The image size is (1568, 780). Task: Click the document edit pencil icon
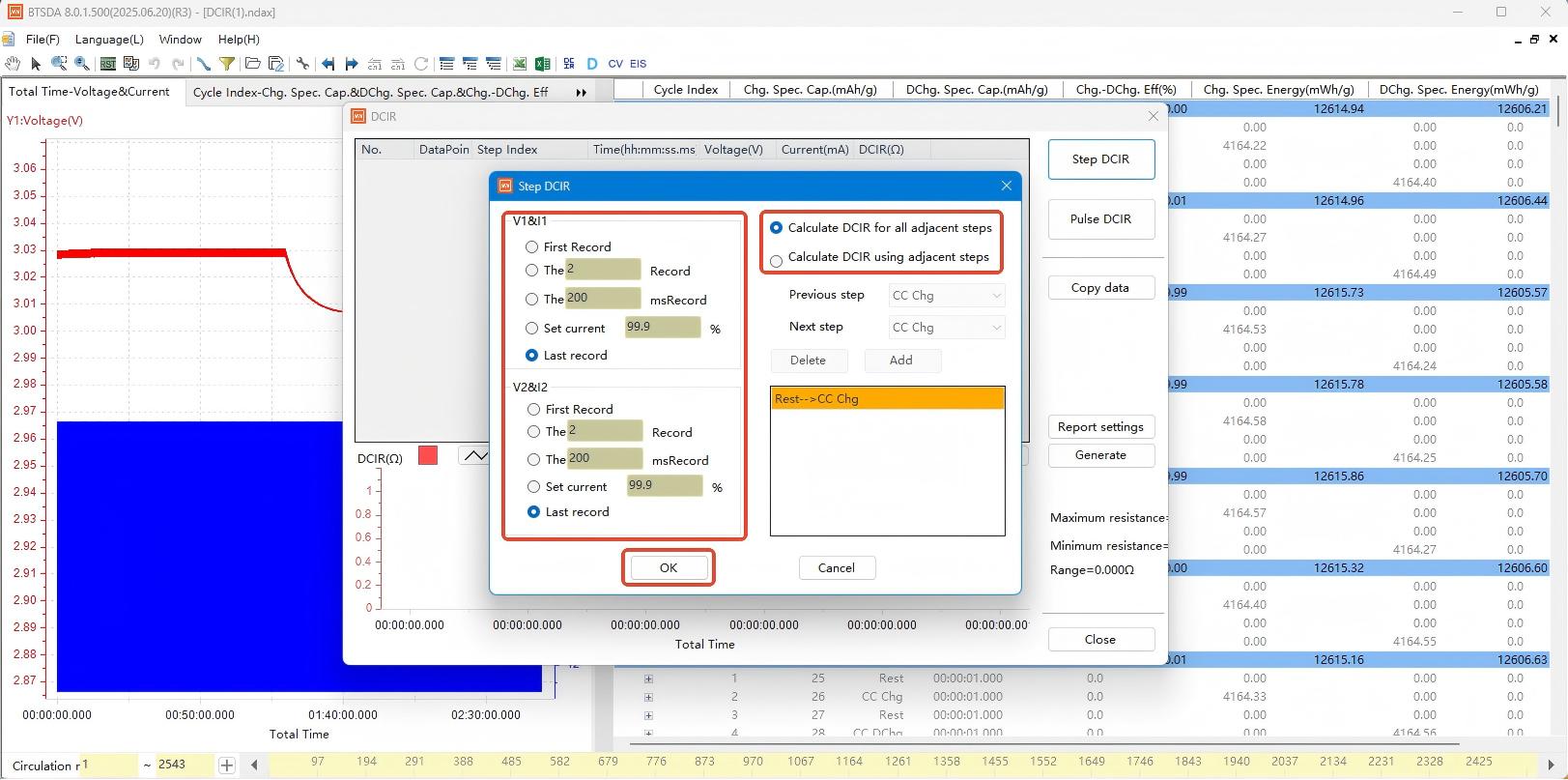coord(275,64)
